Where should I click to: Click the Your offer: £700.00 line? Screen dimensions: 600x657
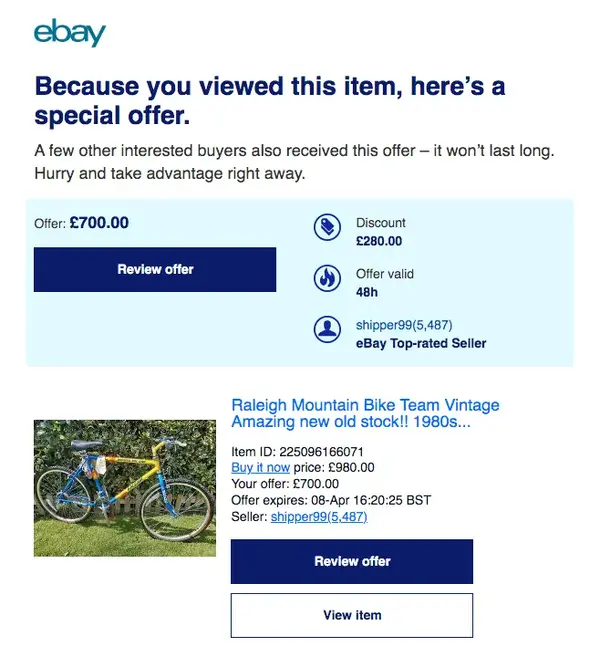[x=285, y=484]
